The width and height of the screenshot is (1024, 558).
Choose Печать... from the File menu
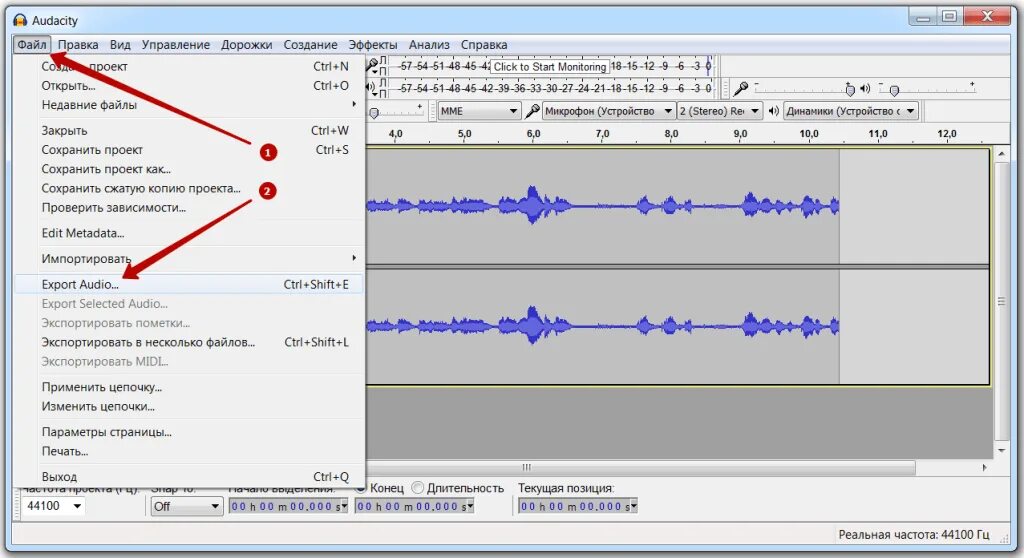189,451
